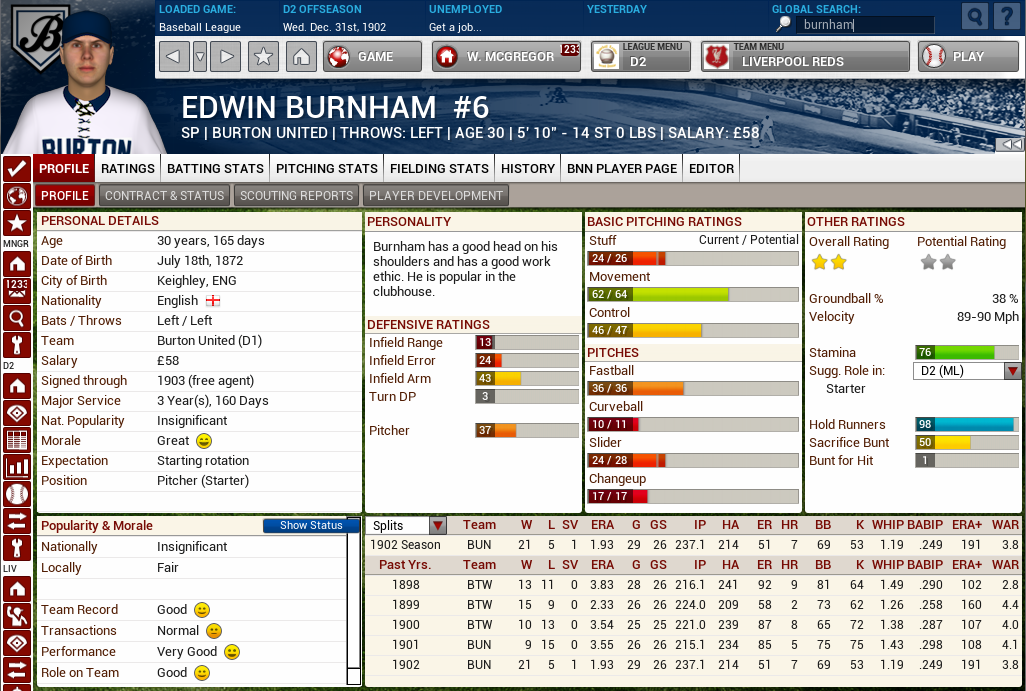The image size is (1026, 691).
Task: Toggle the favorite star for this player
Action: point(262,57)
